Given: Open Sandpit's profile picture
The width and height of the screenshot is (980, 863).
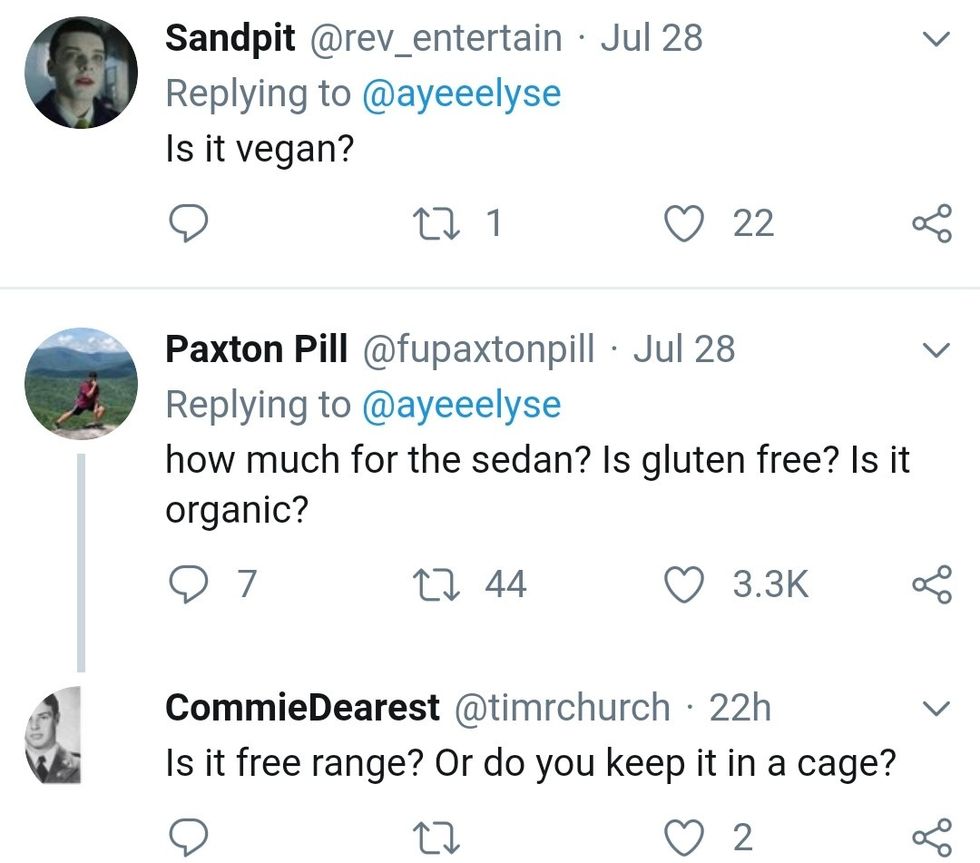Looking at the screenshot, I should pos(80,73).
